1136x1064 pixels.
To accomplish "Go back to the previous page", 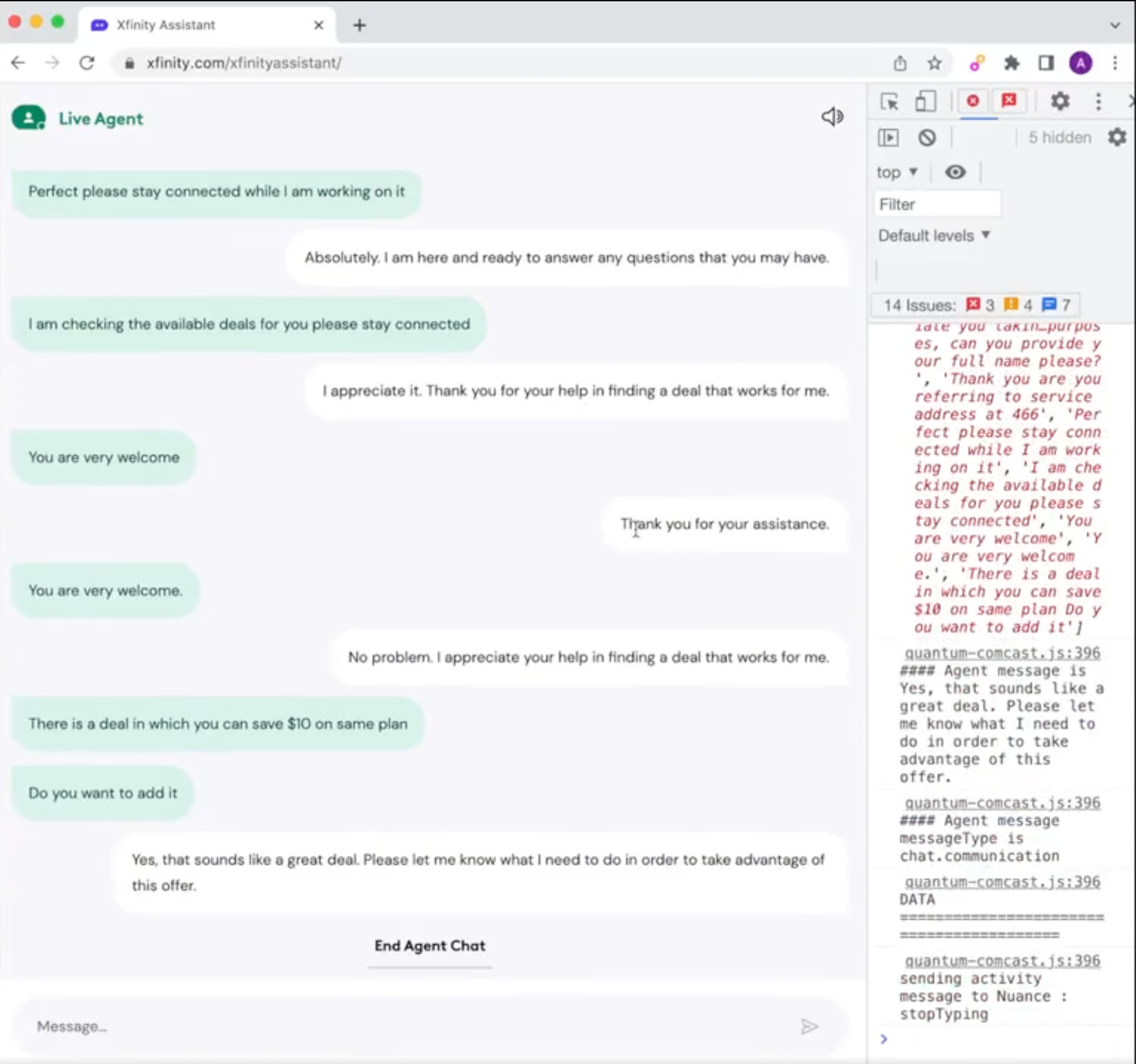I will [x=18, y=63].
